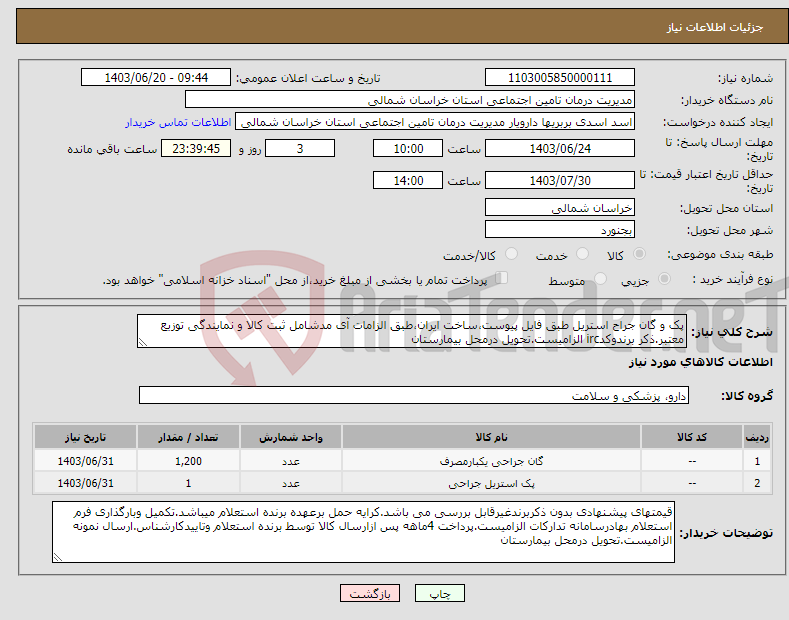The image size is (789, 620).
Task: Click the delivery province field خراسان شمالی
Action: (x=560, y=207)
